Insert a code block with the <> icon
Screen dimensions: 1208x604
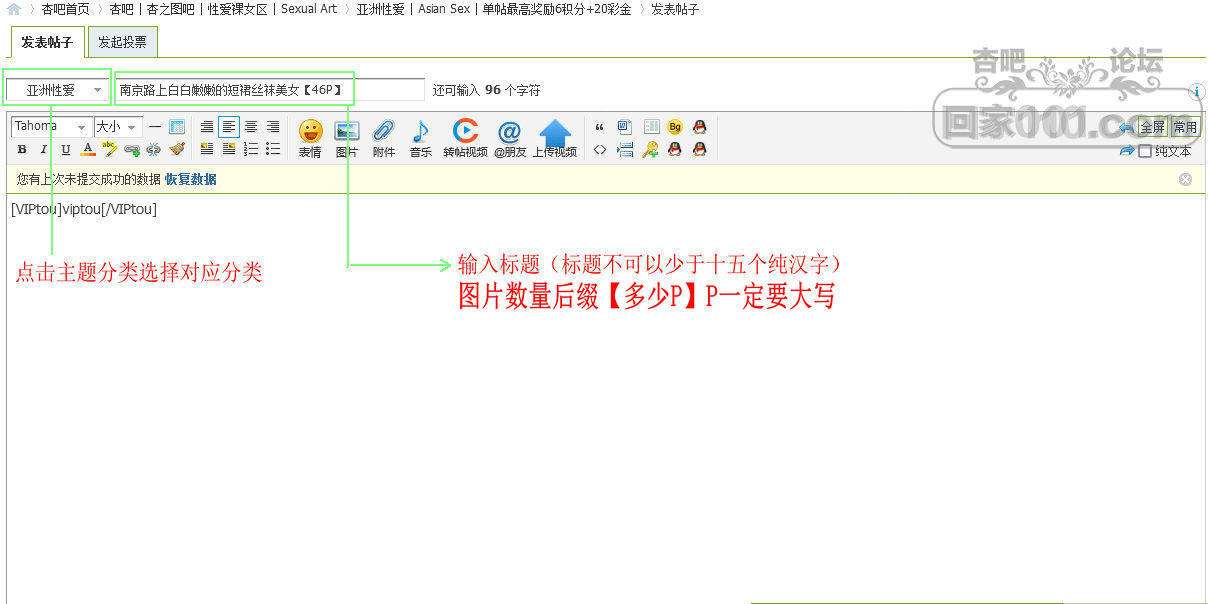600,150
